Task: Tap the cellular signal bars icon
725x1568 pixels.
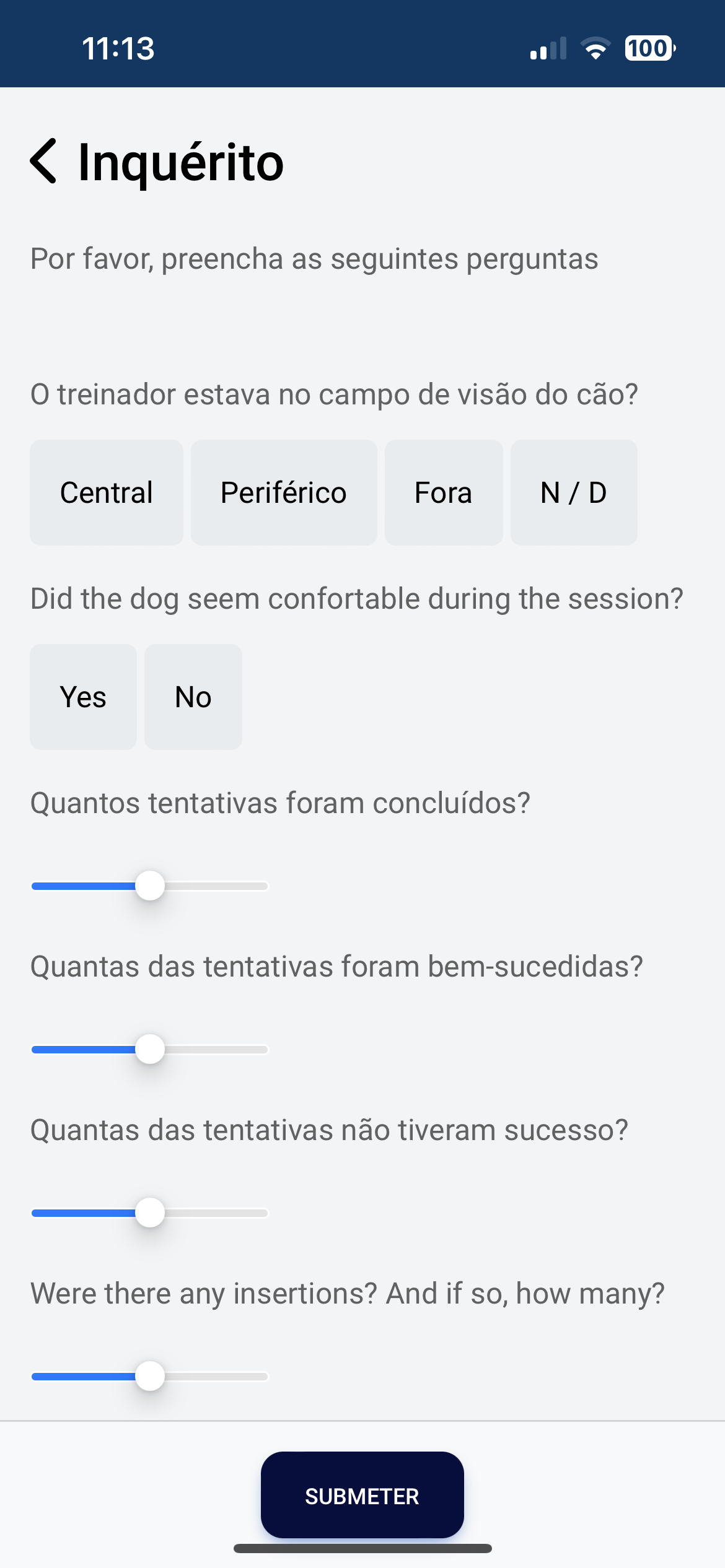Action: [548, 48]
